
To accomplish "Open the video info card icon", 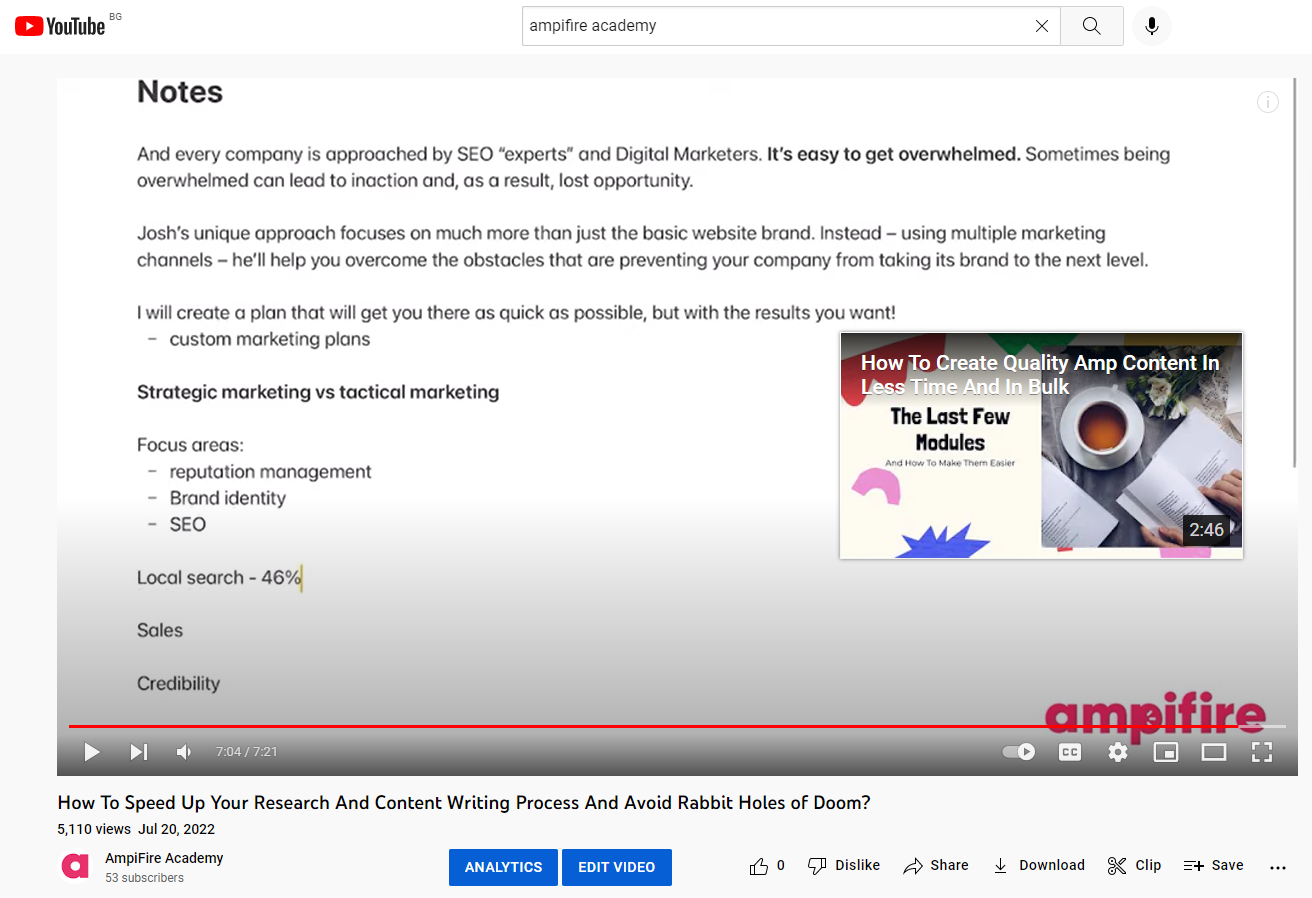I will pyautogui.click(x=1268, y=102).
